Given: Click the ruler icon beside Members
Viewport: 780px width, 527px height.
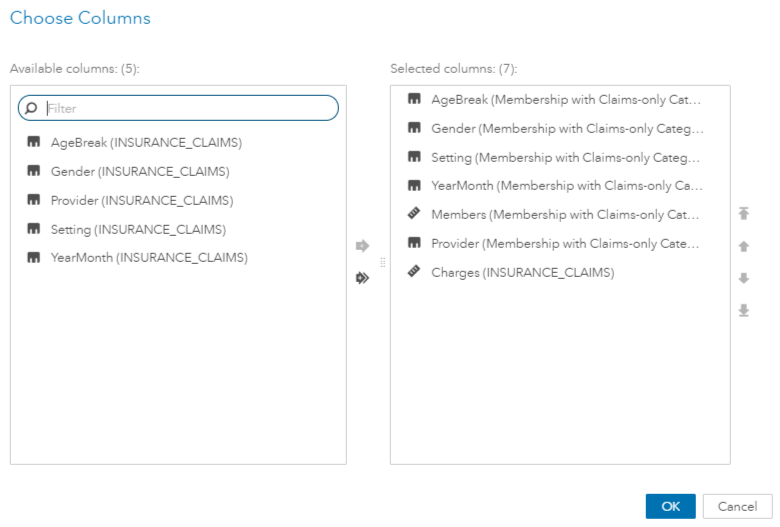Looking at the screenshot, I should point(414,214).
